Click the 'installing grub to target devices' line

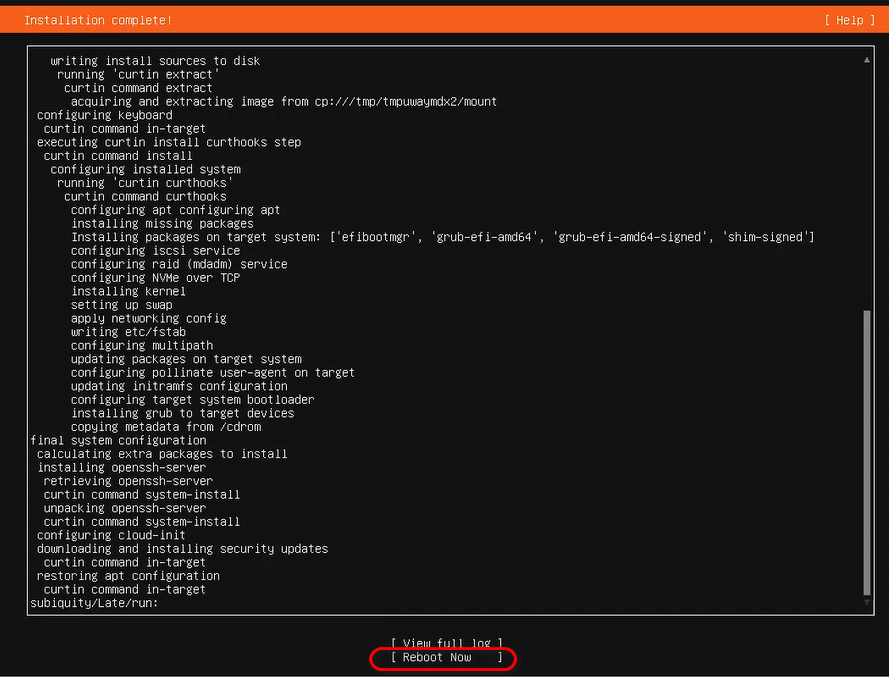pyautogui.click(x=182, y=413)
